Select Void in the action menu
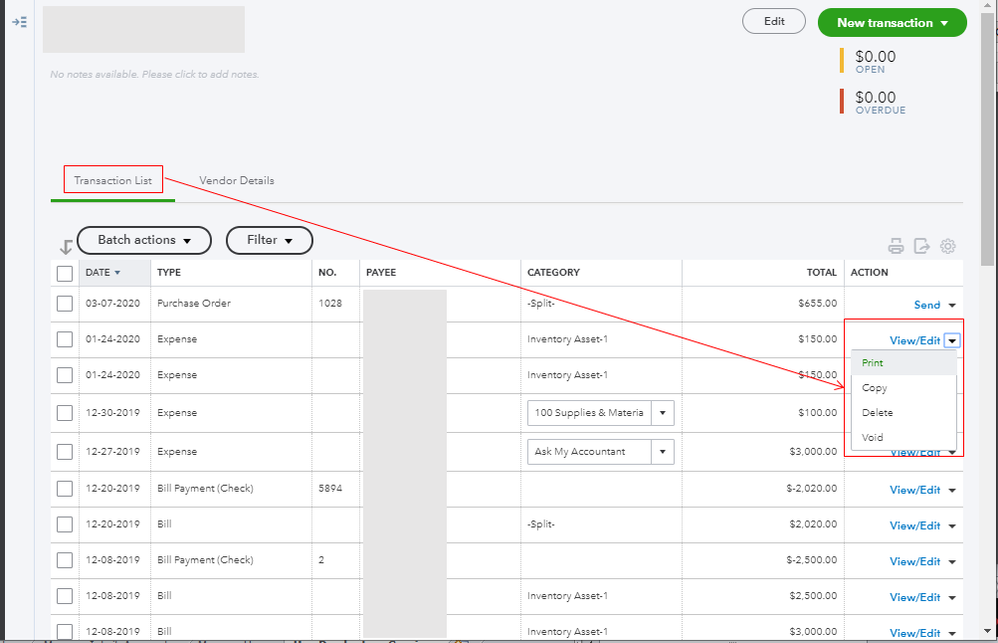The height and width of the screenshot is (643, 998). point(872,437)
